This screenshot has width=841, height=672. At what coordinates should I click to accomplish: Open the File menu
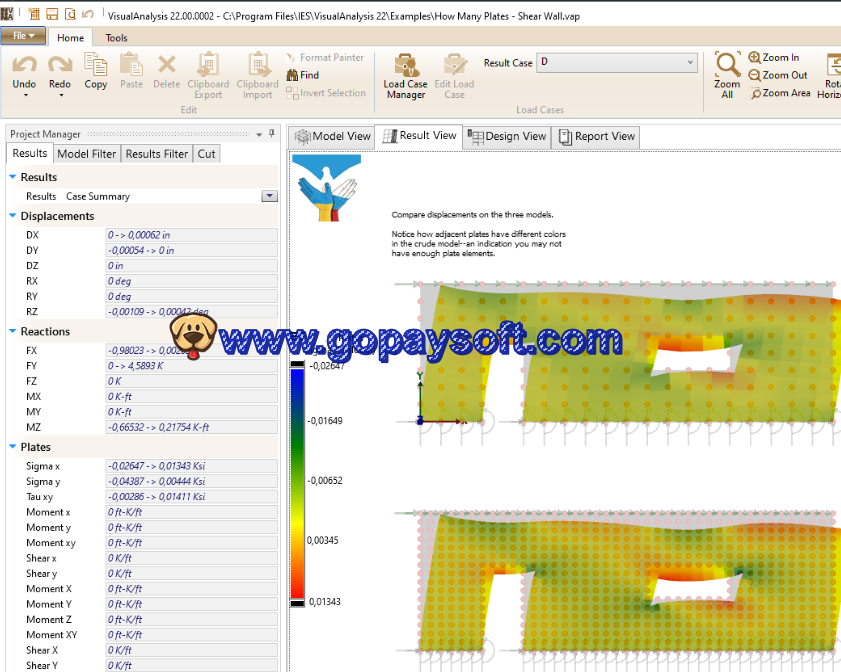pyautogui.click(x=23, y=35)
